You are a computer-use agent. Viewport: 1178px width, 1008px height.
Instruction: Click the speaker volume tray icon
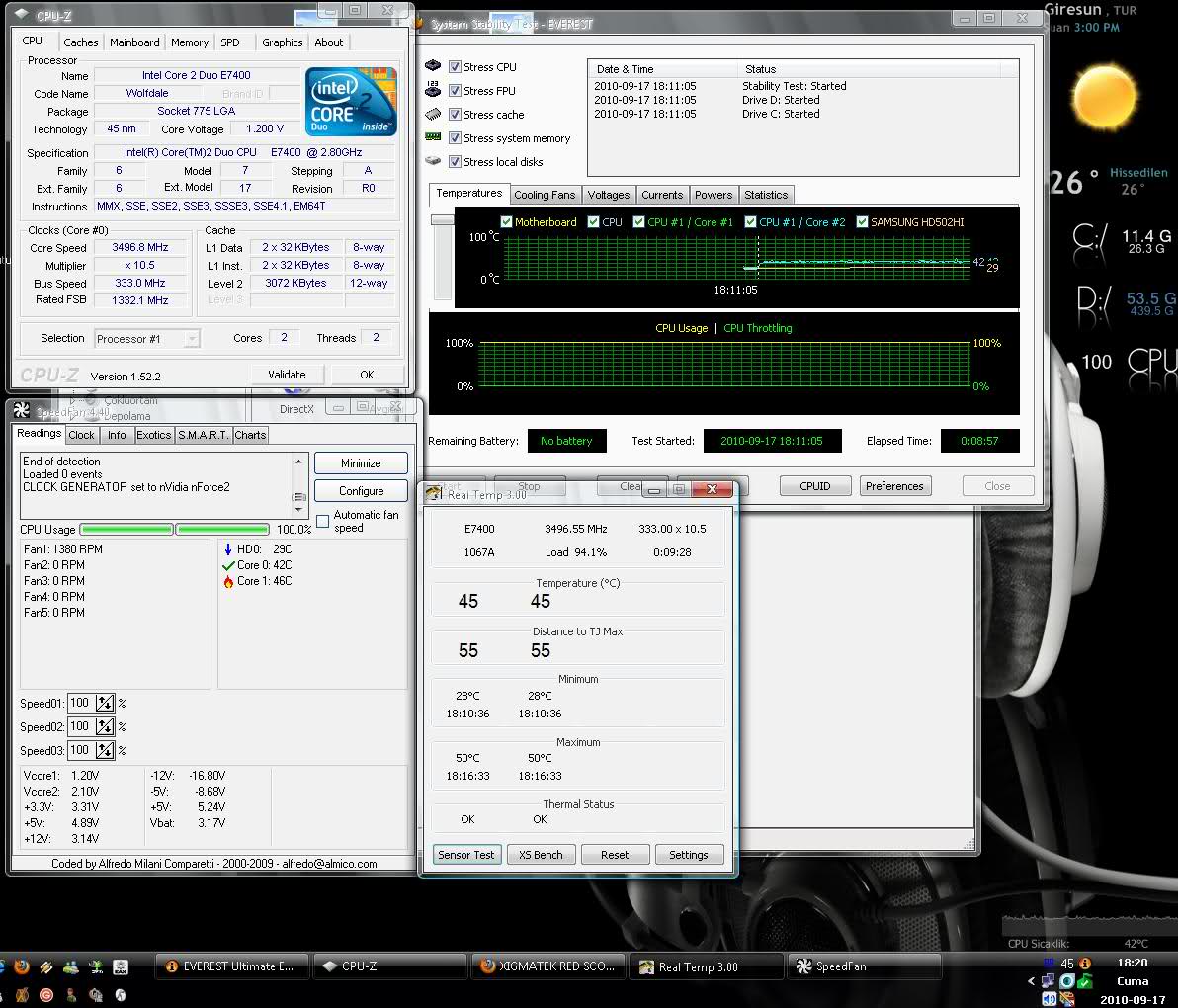1050,999
